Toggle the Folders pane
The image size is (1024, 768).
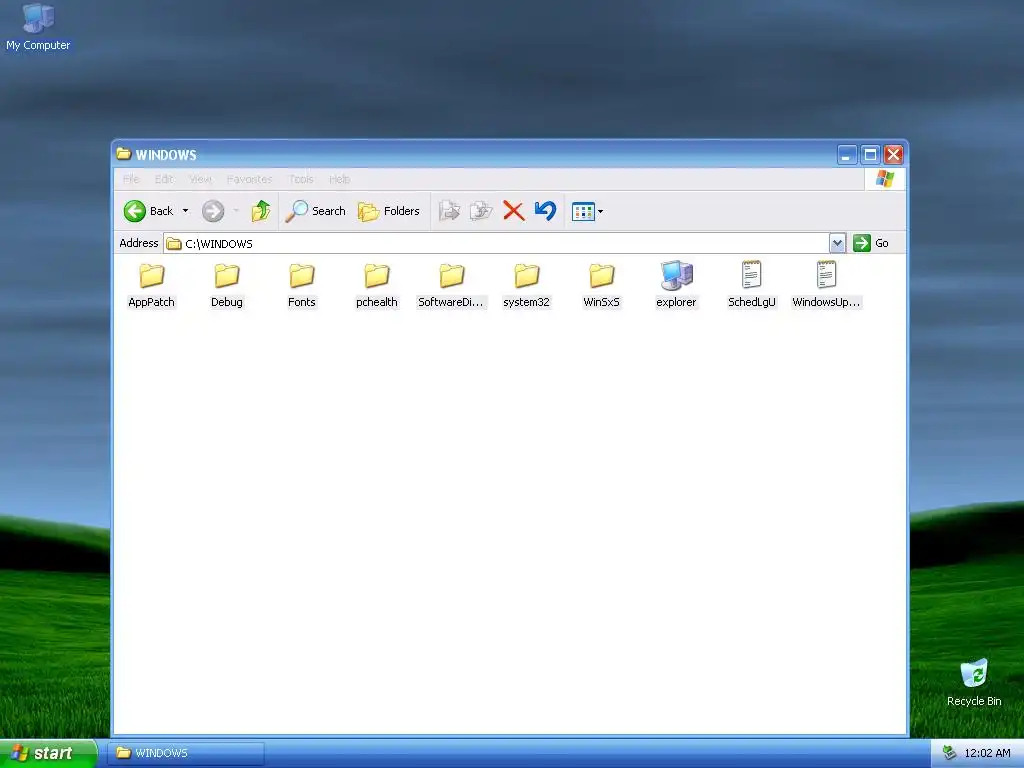[x=389, y=211]
